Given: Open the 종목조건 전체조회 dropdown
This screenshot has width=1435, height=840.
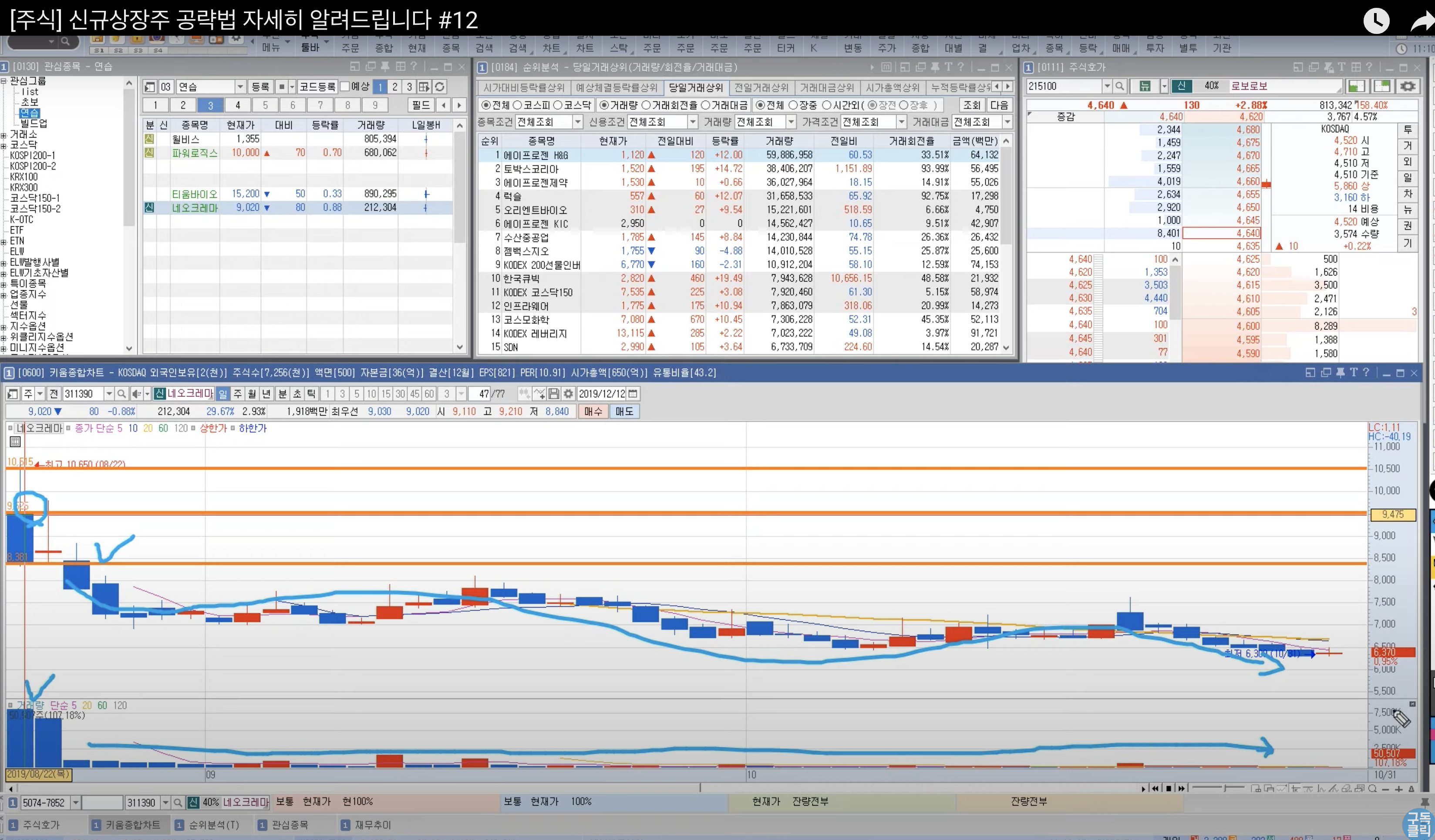Looking at the screenshot, I should coord(577,122).
